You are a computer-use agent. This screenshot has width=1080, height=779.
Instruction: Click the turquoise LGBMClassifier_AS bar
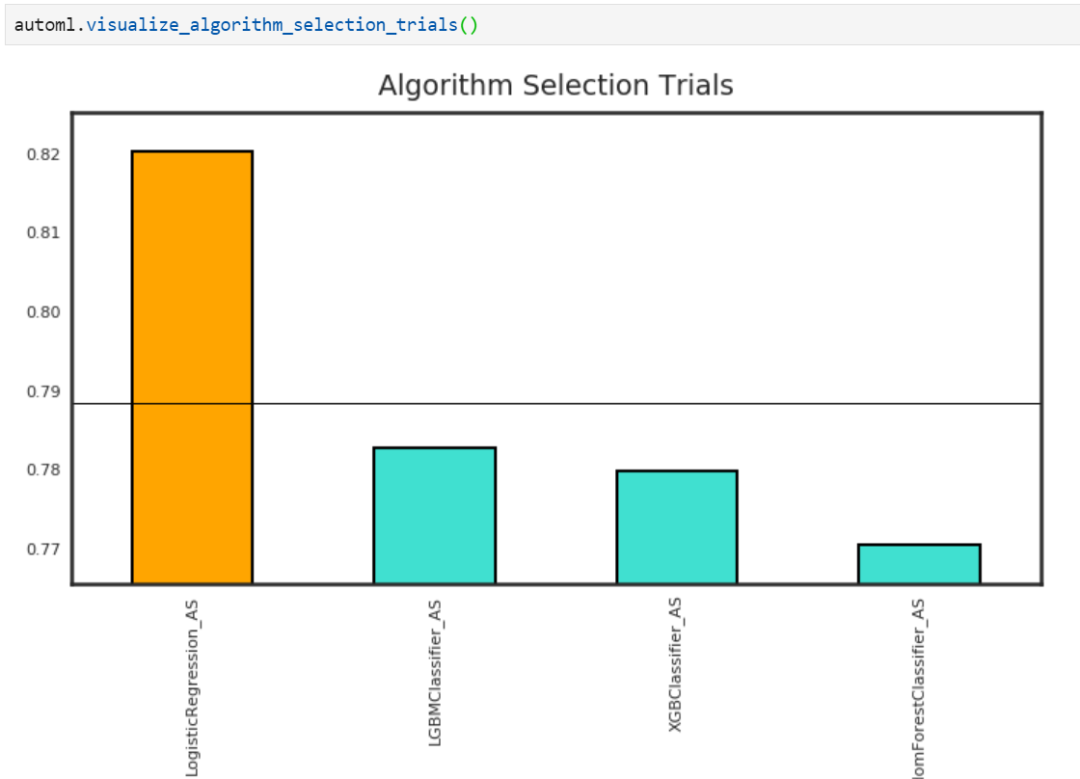pos(434,514)
